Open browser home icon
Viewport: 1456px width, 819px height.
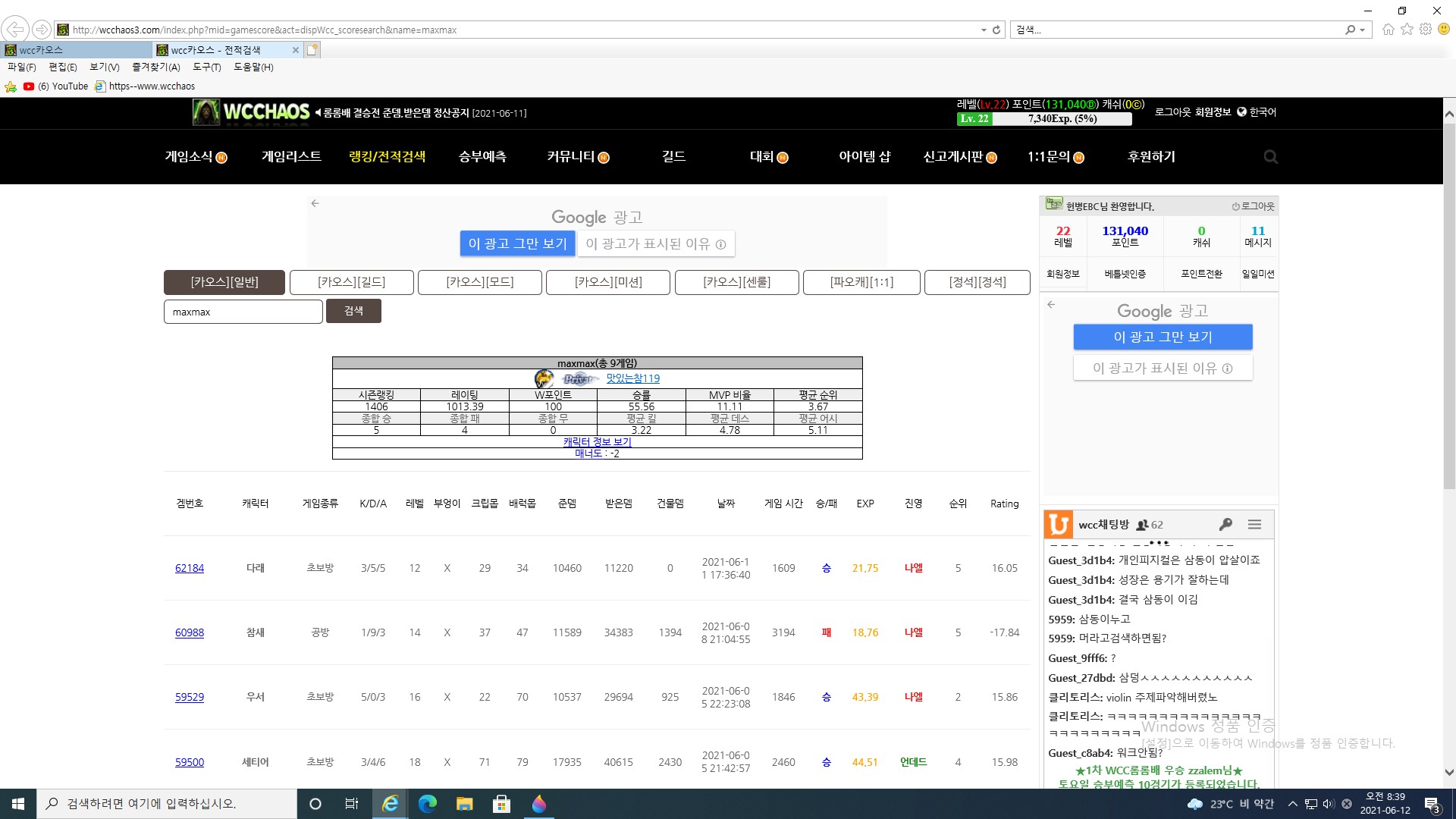click(1388, 30)
